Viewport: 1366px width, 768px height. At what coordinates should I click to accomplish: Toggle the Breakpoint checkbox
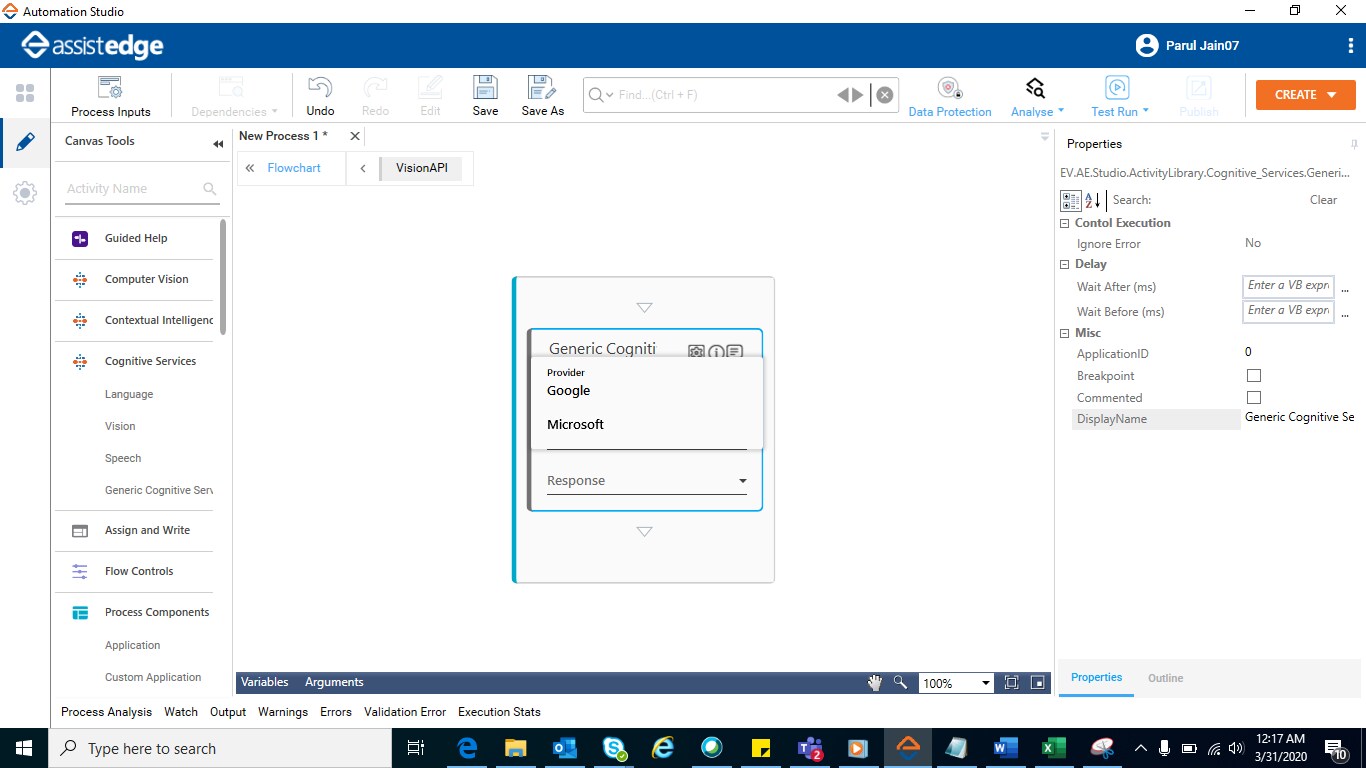click(x=1254, y=376)
